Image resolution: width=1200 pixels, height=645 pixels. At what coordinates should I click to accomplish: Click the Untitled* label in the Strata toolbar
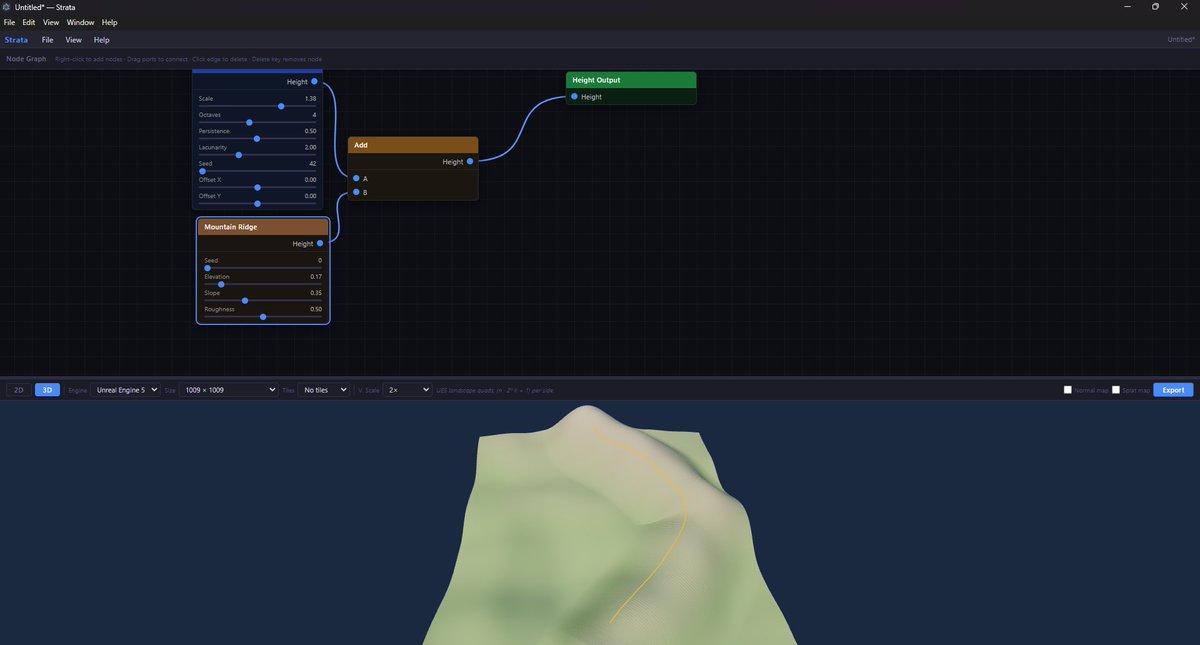(x=1181, y=40)
